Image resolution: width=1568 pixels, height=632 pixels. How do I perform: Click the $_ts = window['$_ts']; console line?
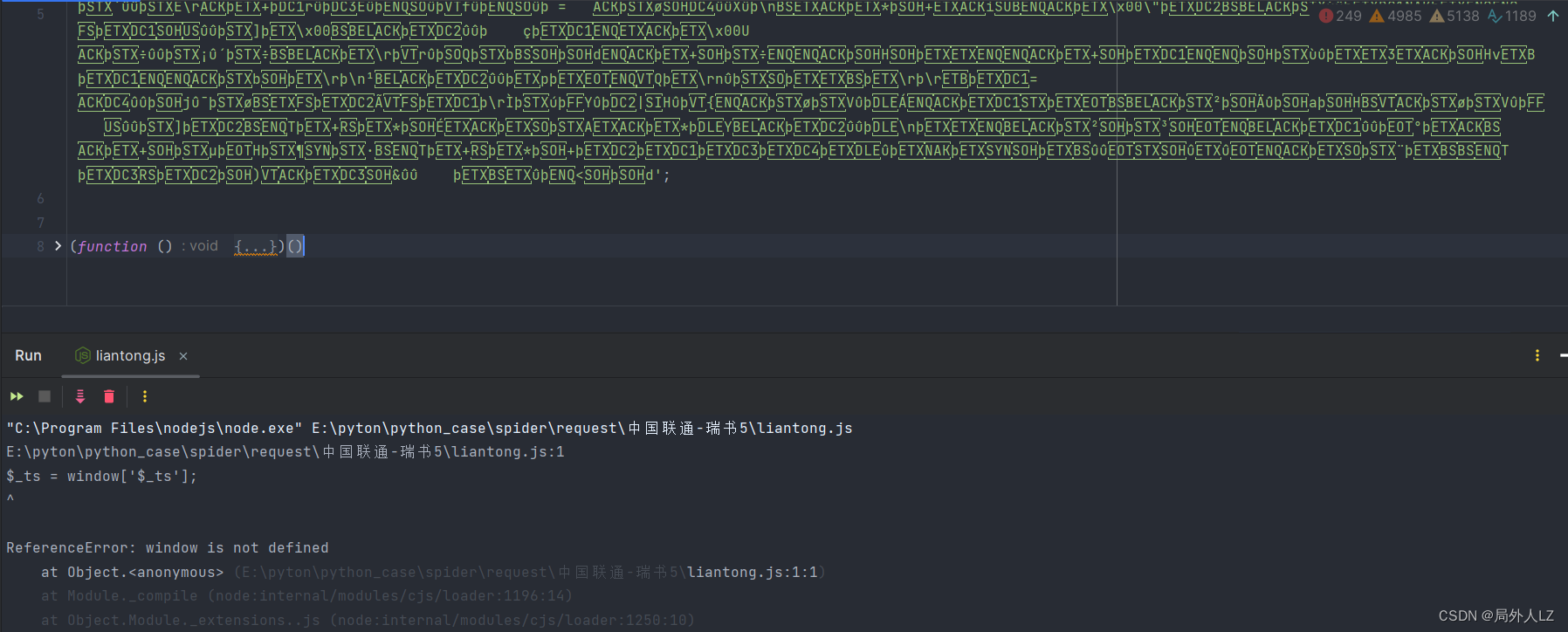point(101,476)
